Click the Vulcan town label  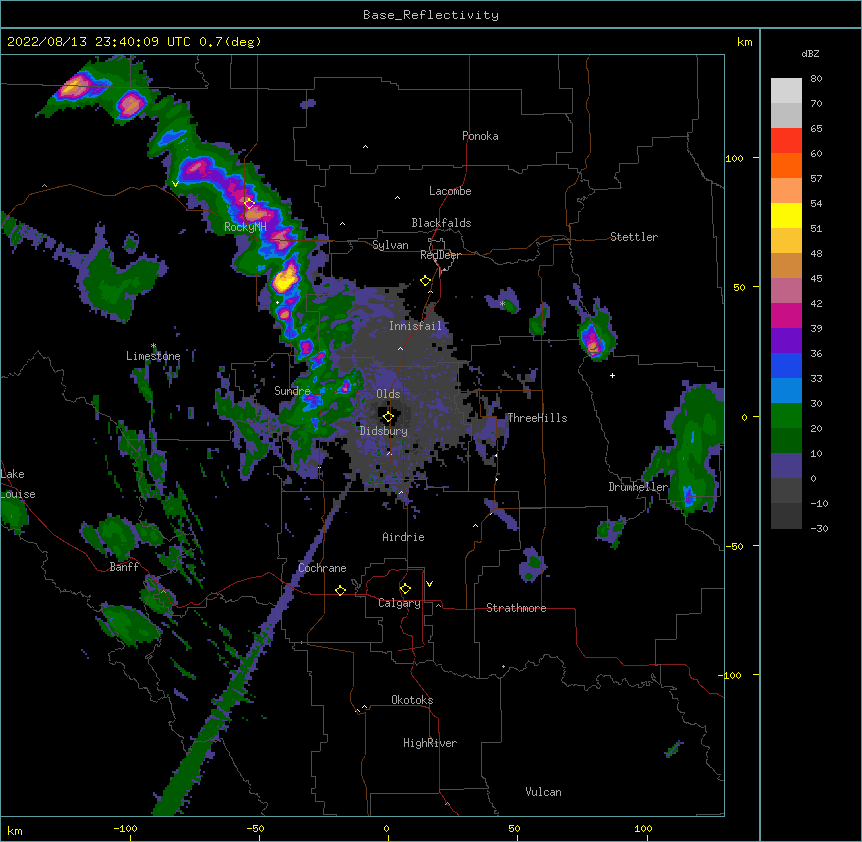tap(543, 792)
